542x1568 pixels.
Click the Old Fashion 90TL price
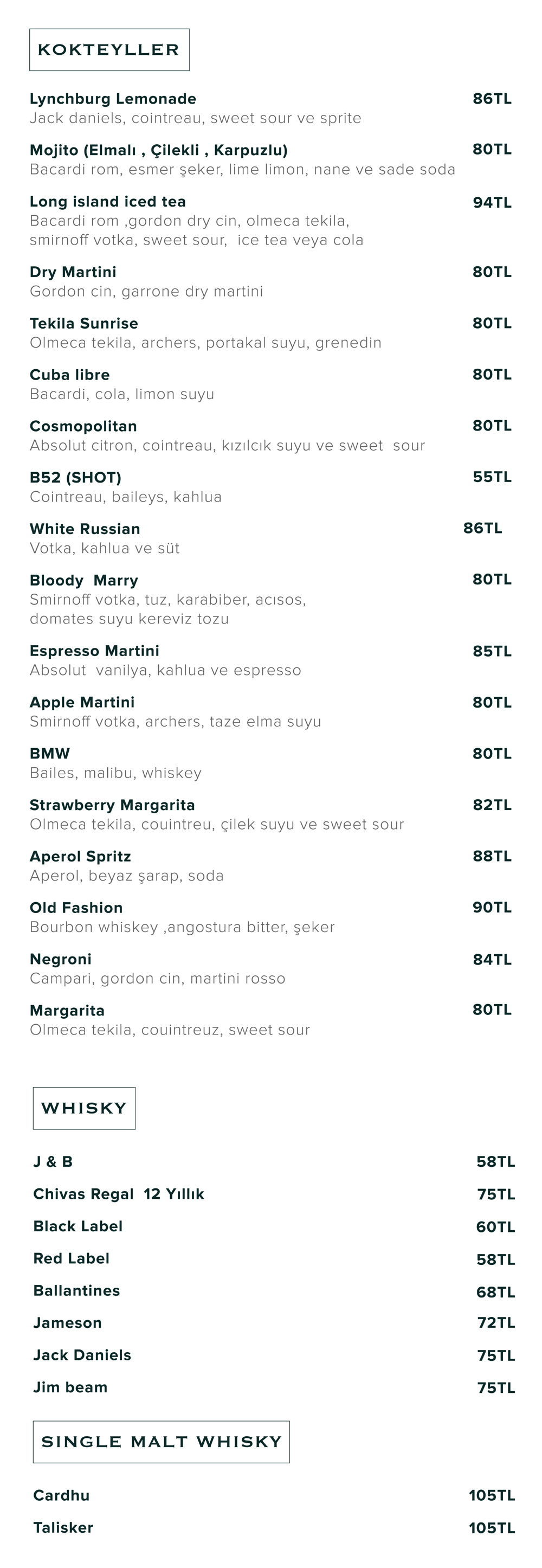tap(492, 907)
